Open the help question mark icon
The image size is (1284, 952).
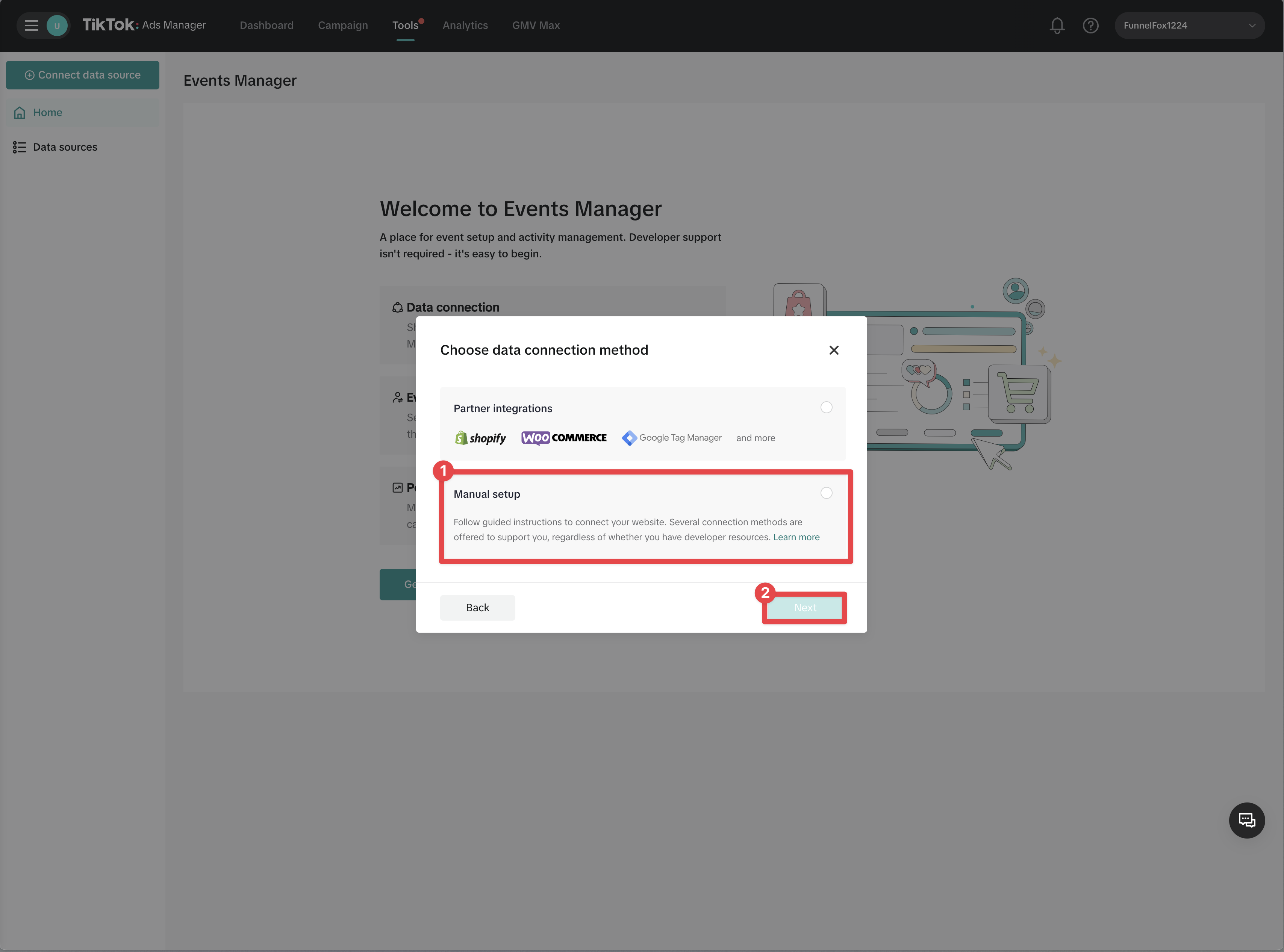tap(1090, 25)
